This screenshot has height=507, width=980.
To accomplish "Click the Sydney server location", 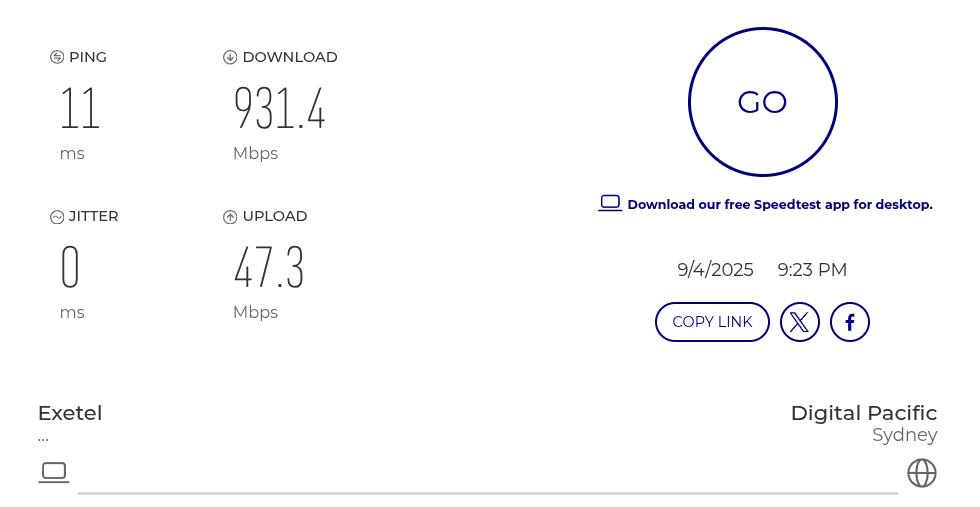I will 904,435.
